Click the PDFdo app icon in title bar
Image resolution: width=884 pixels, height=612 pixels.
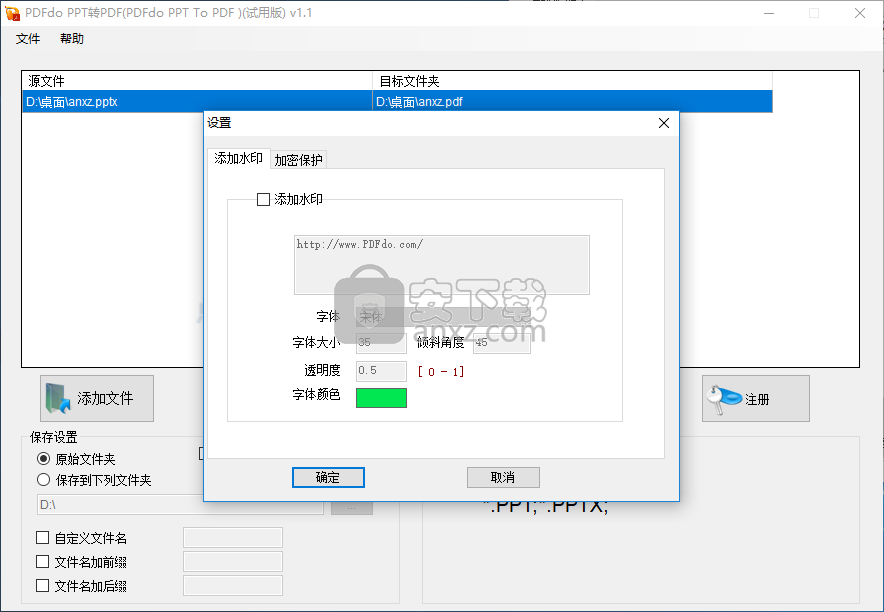(12, 13)
